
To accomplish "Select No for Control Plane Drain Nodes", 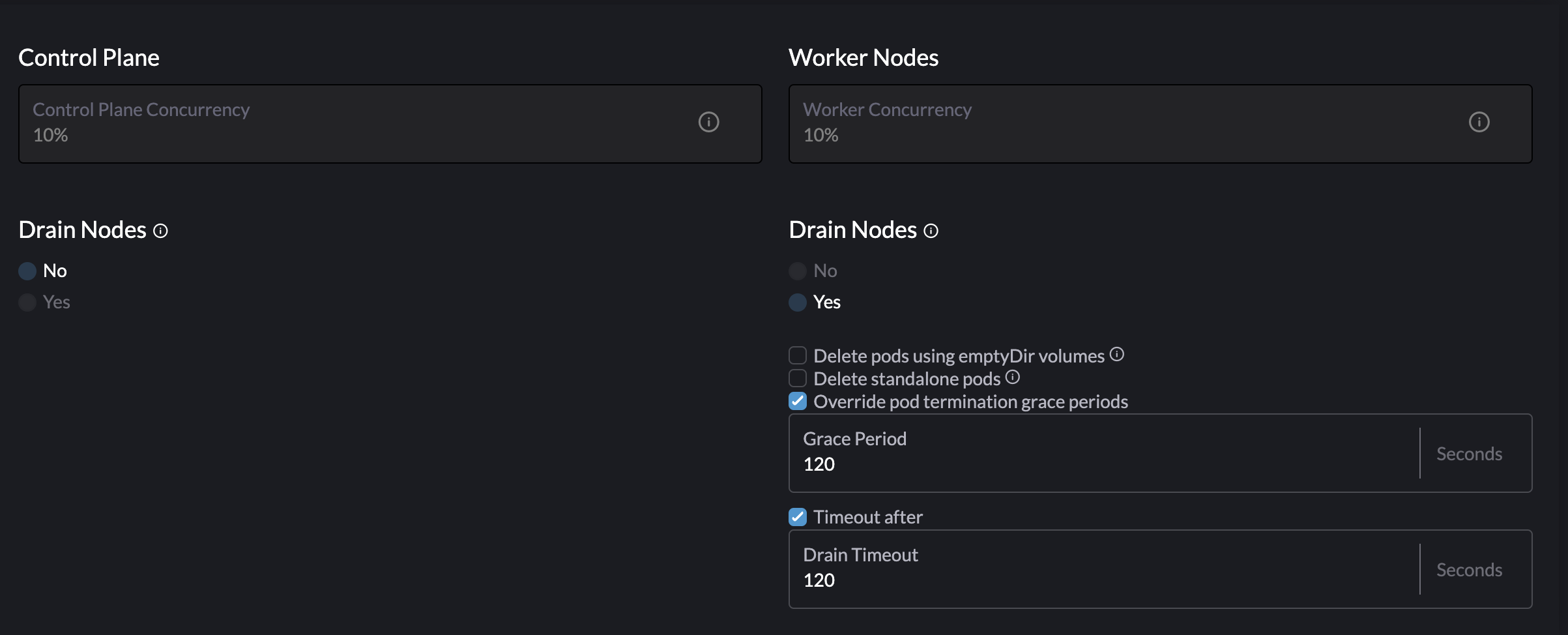I will (27, 271).
